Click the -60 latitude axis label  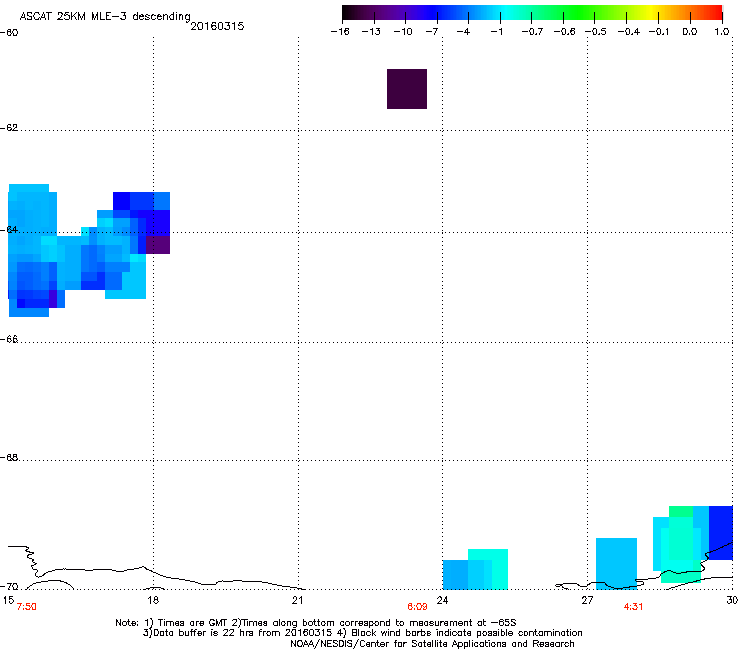(x=9, y=33)
